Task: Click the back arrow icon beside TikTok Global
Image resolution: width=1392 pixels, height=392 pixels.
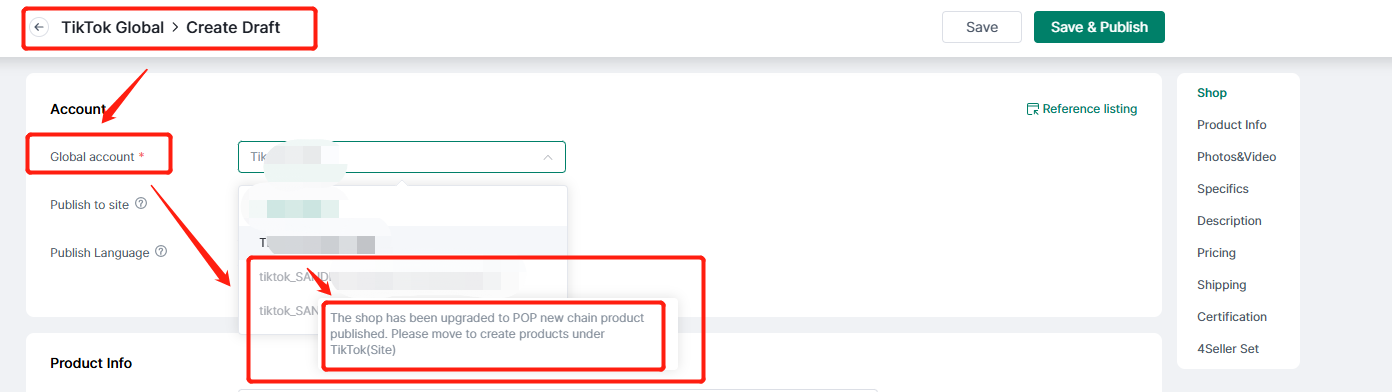Action: point(40,27)
